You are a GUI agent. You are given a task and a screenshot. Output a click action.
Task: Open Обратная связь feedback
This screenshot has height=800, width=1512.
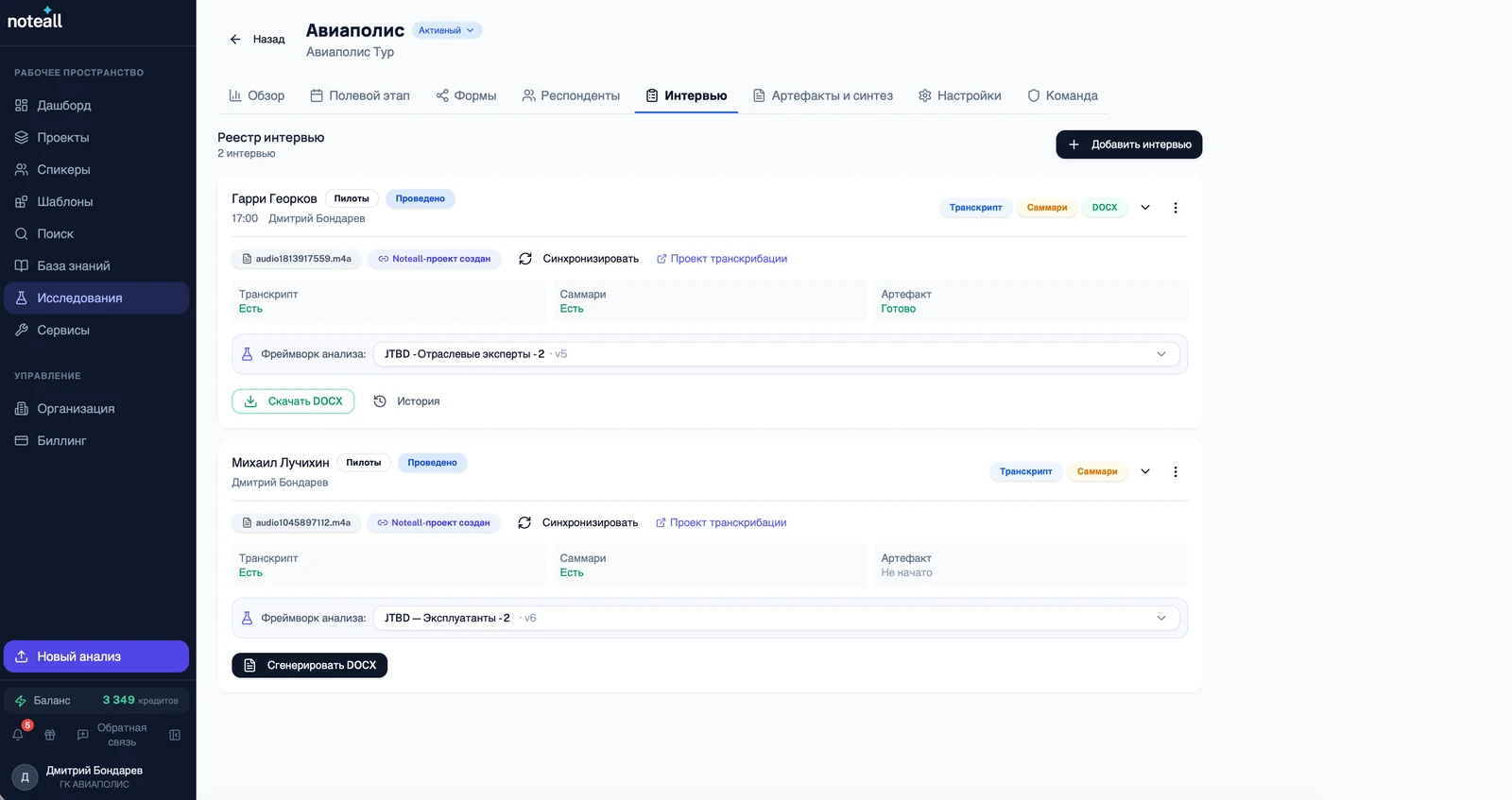(x=112, y=734)
